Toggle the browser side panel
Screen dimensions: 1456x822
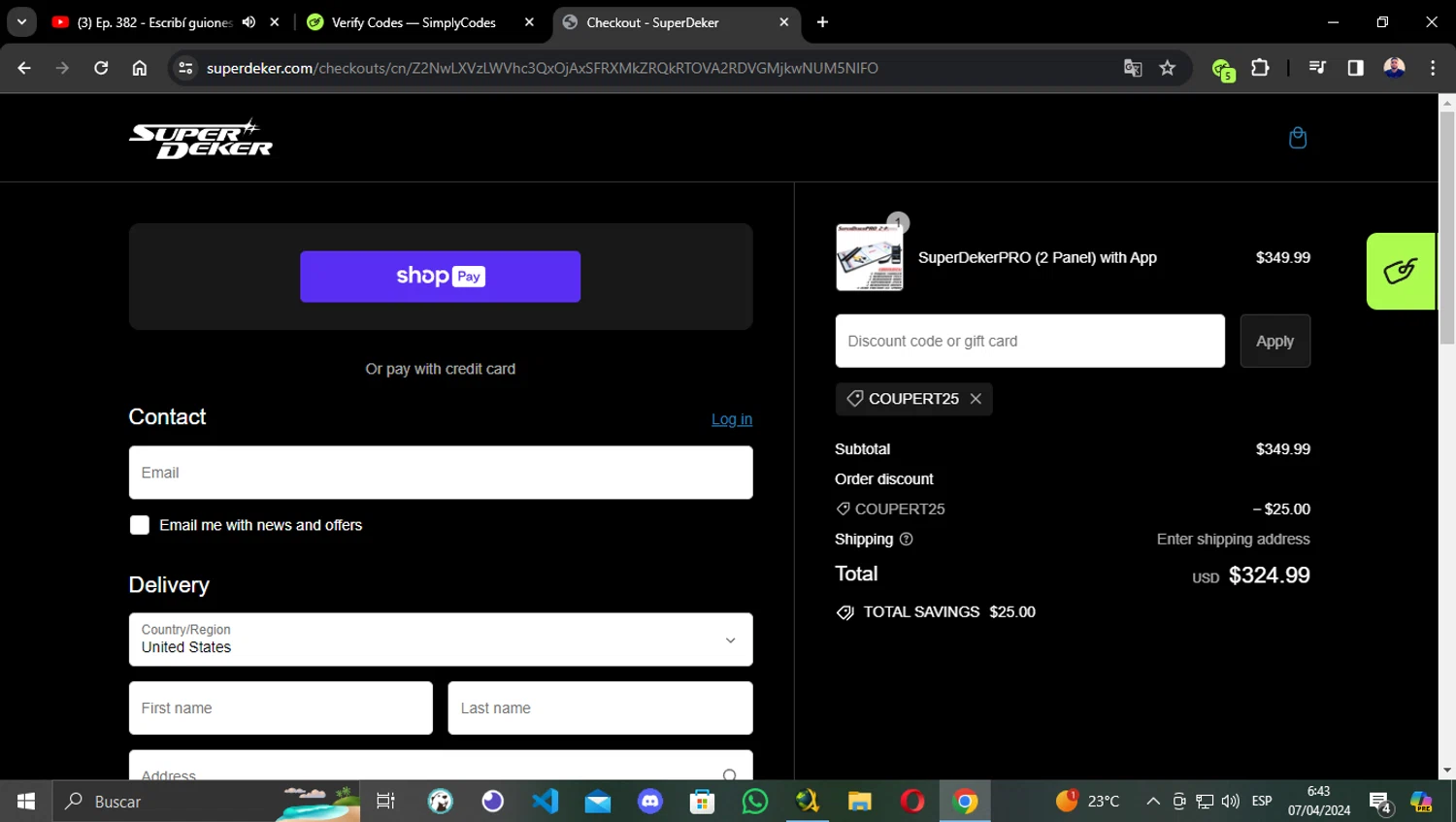(x=1356, y=68)
